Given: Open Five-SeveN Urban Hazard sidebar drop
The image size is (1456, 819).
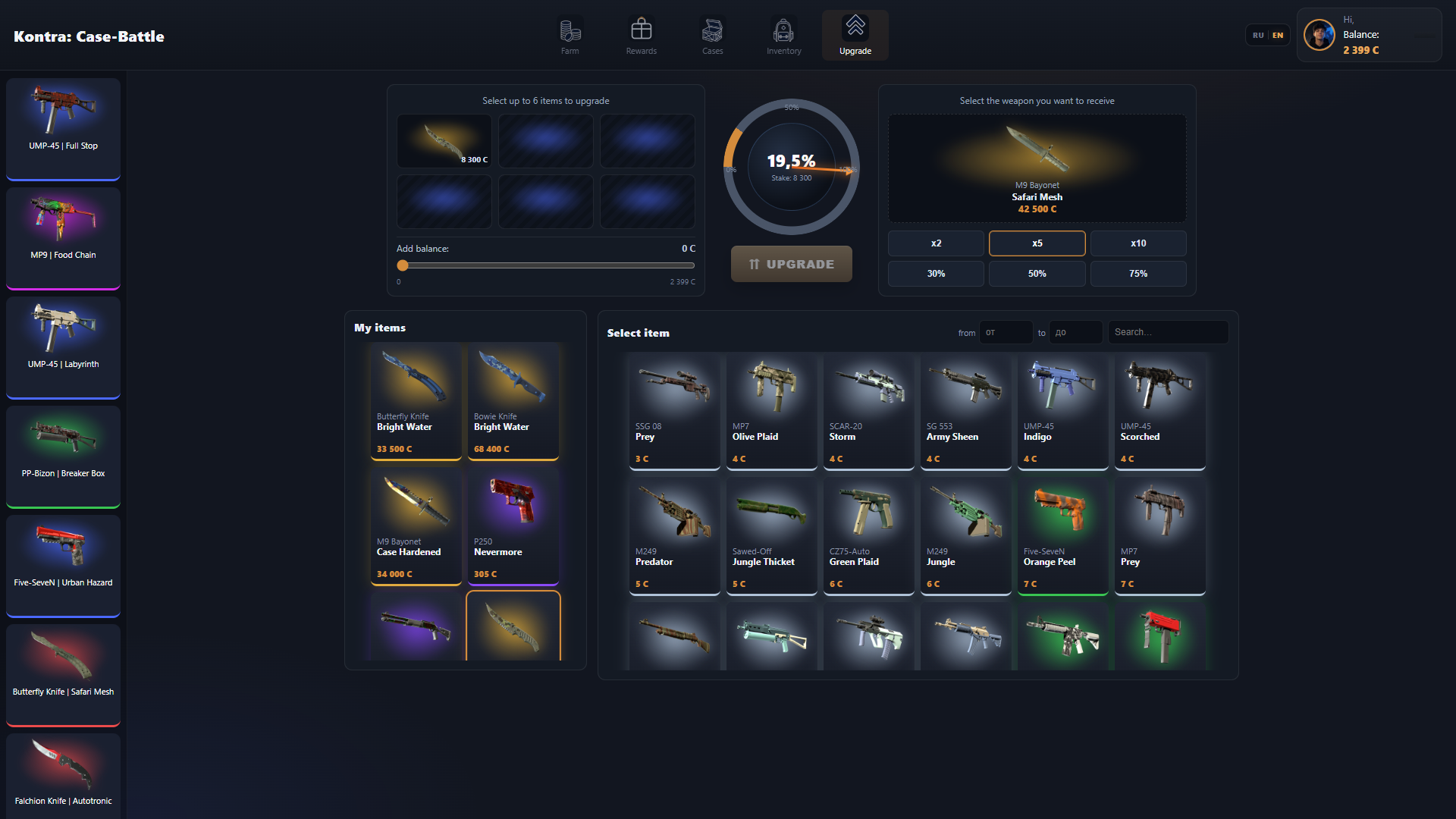Looking at the screenshot, I should tap(64, 566).
